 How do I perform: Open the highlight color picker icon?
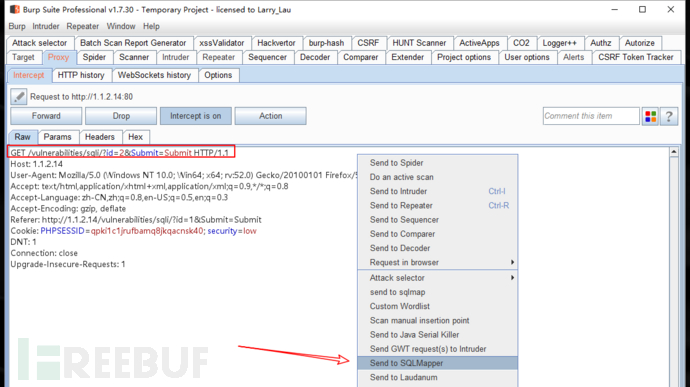pos(650,116)
